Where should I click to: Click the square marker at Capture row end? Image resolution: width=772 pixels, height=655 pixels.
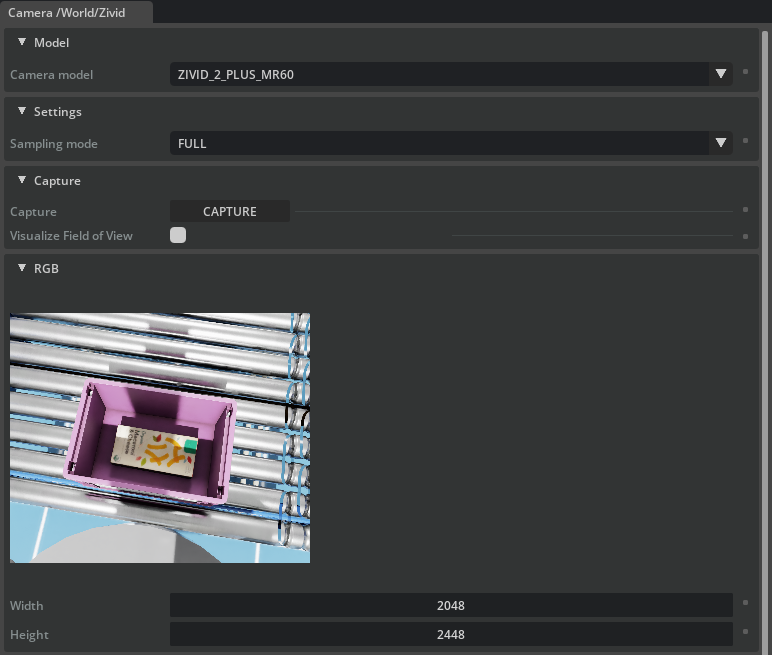tap(745, 210)
